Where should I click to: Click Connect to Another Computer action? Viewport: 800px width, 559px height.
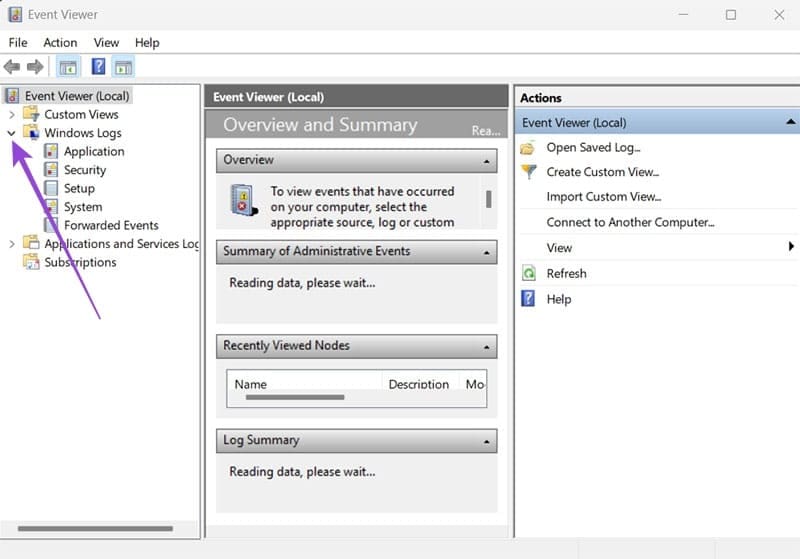[x=630, y=222]
